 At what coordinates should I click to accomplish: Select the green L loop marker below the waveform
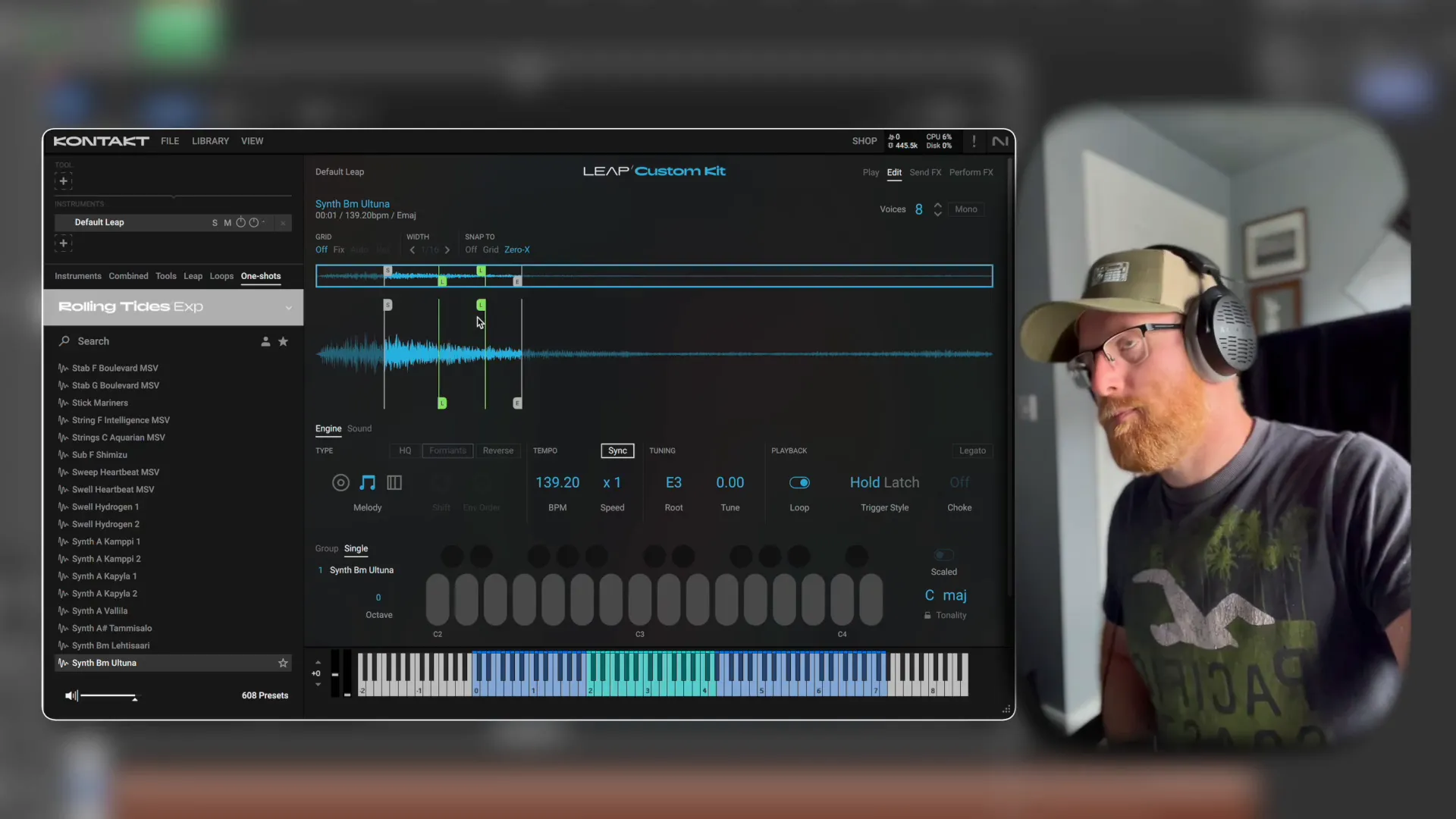pos(442,403)
